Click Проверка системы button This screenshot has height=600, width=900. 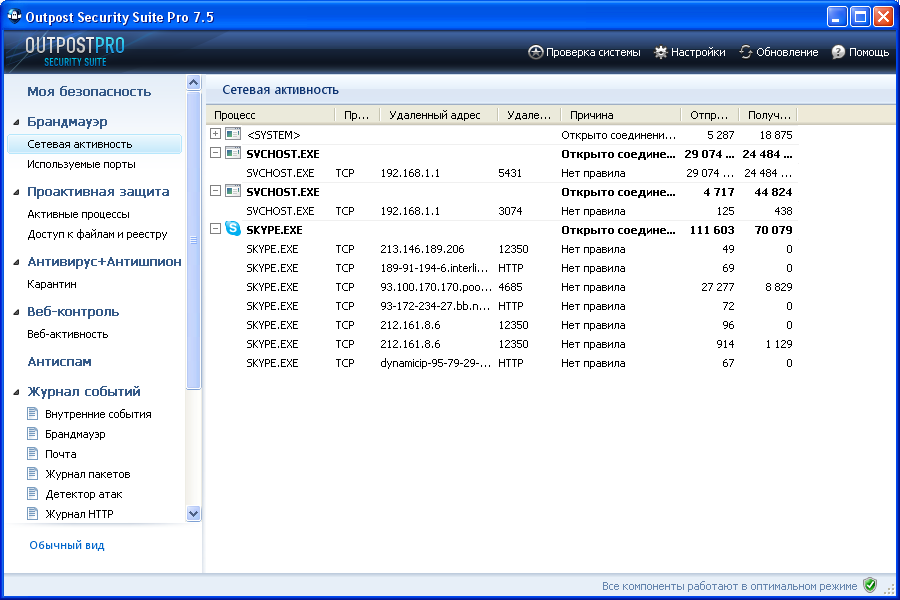(x=584, y=52)
